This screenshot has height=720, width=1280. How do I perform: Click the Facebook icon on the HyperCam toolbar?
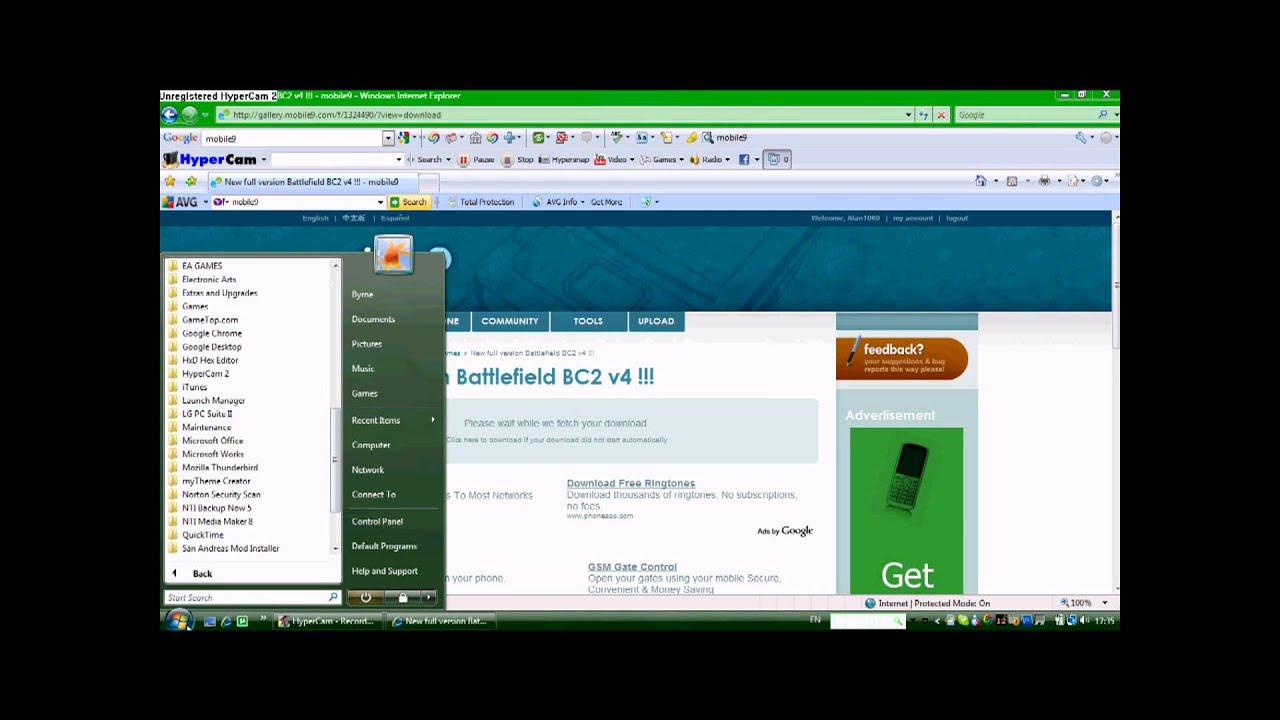[x=743, y=159]
